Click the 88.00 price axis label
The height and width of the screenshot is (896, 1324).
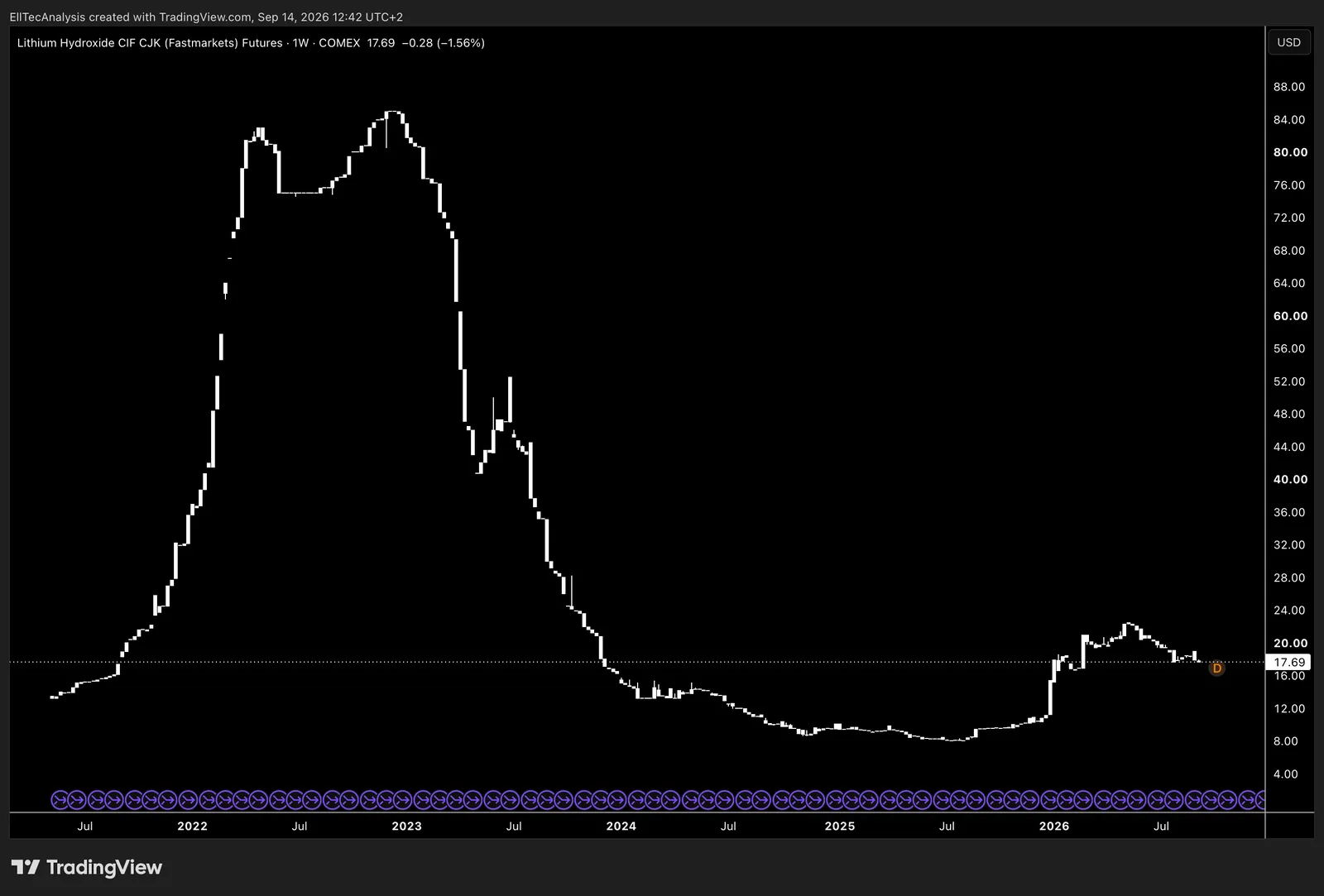coord(1289,87)
